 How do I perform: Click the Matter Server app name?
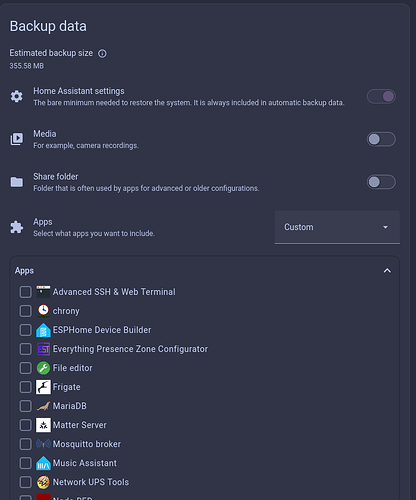tap(80, 425)
